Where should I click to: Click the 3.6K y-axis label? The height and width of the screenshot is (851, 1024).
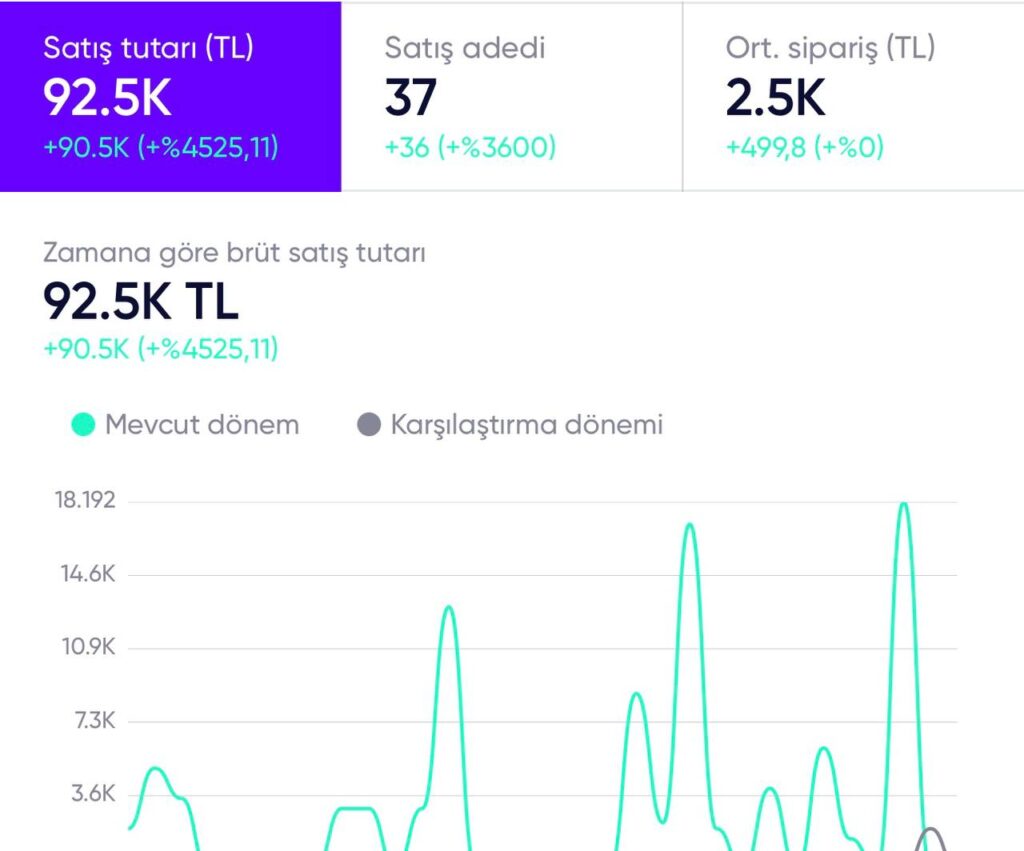pyautogui.click(x=93, y=794)
